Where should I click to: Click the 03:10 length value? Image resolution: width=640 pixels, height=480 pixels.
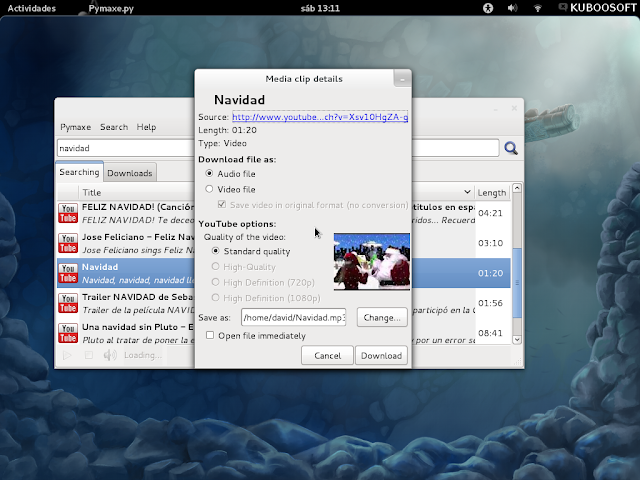tap(490, 243)
